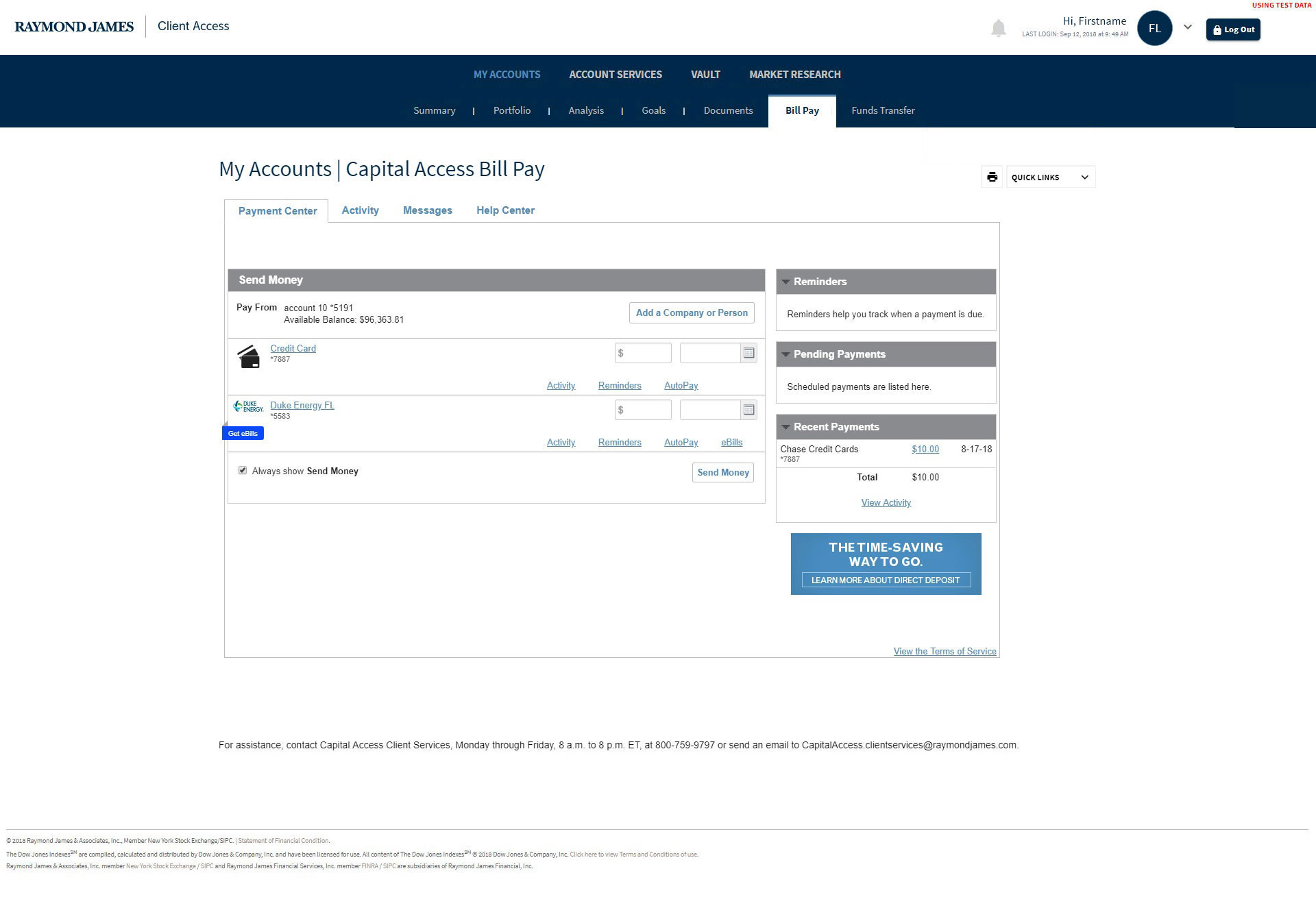Click Add a Company or Person
This screenshot has width=1316, height=908.
click(692, 312)
